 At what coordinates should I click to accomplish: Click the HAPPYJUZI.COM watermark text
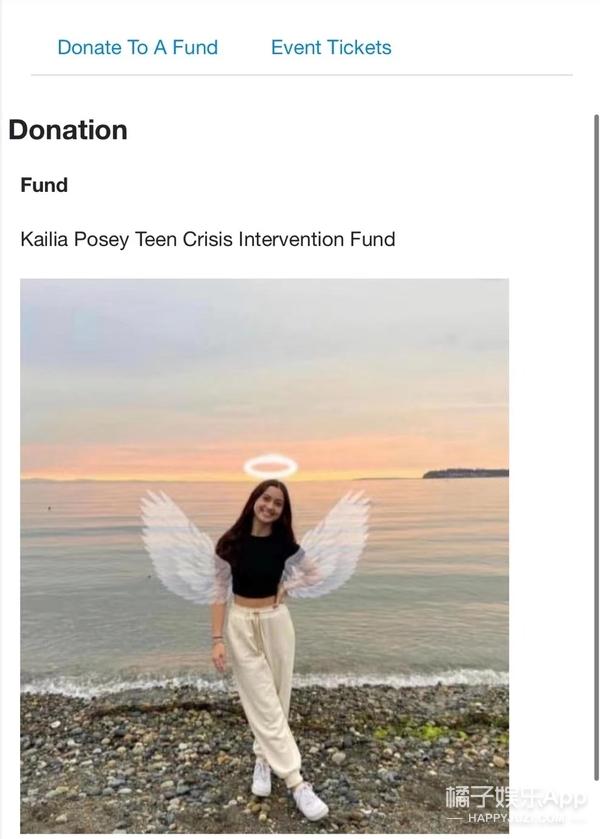point(516,818)
